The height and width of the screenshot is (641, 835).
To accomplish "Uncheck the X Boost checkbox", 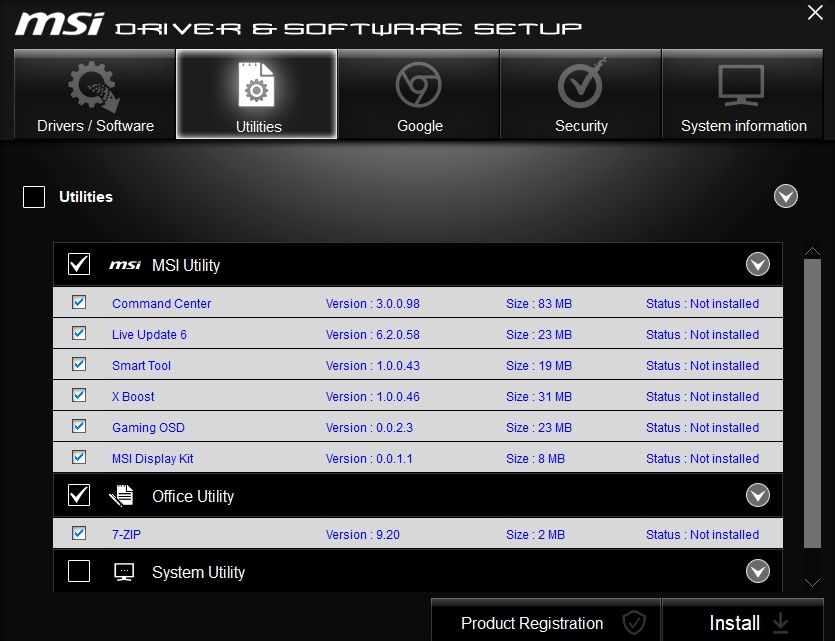I will tap(79, 395).
